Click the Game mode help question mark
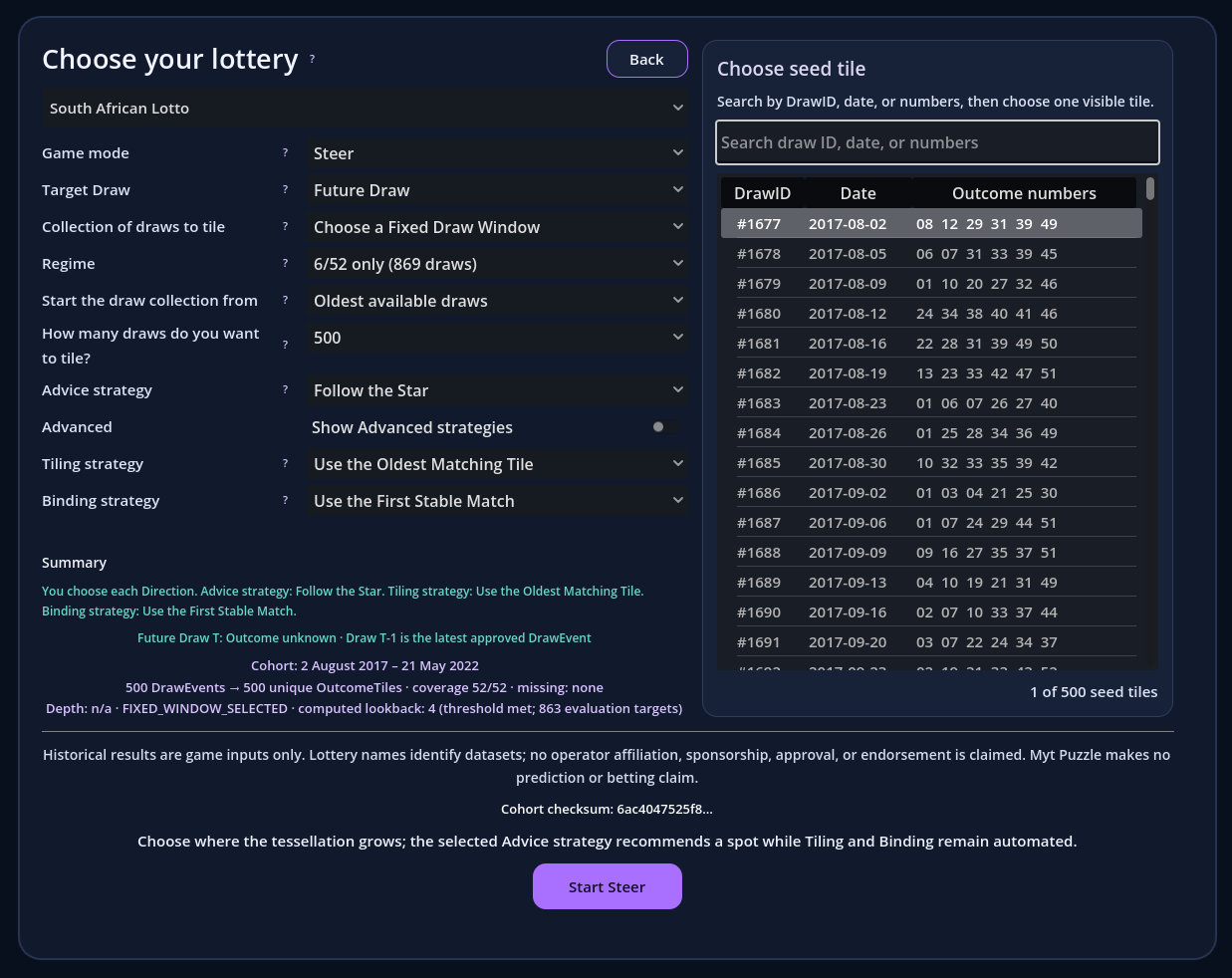1232x978 pixels. point(285,152)
